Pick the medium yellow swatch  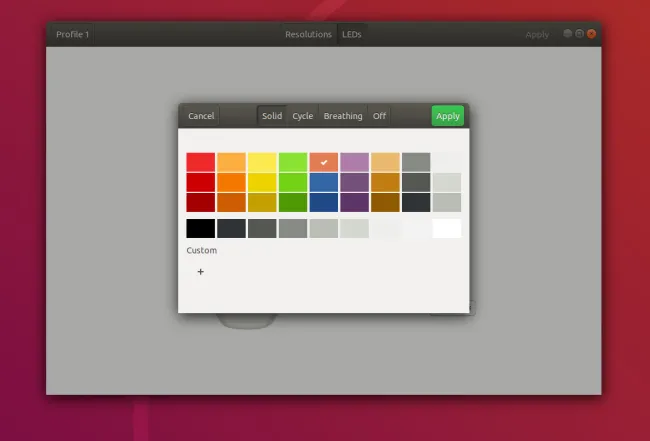coord(262,182)
